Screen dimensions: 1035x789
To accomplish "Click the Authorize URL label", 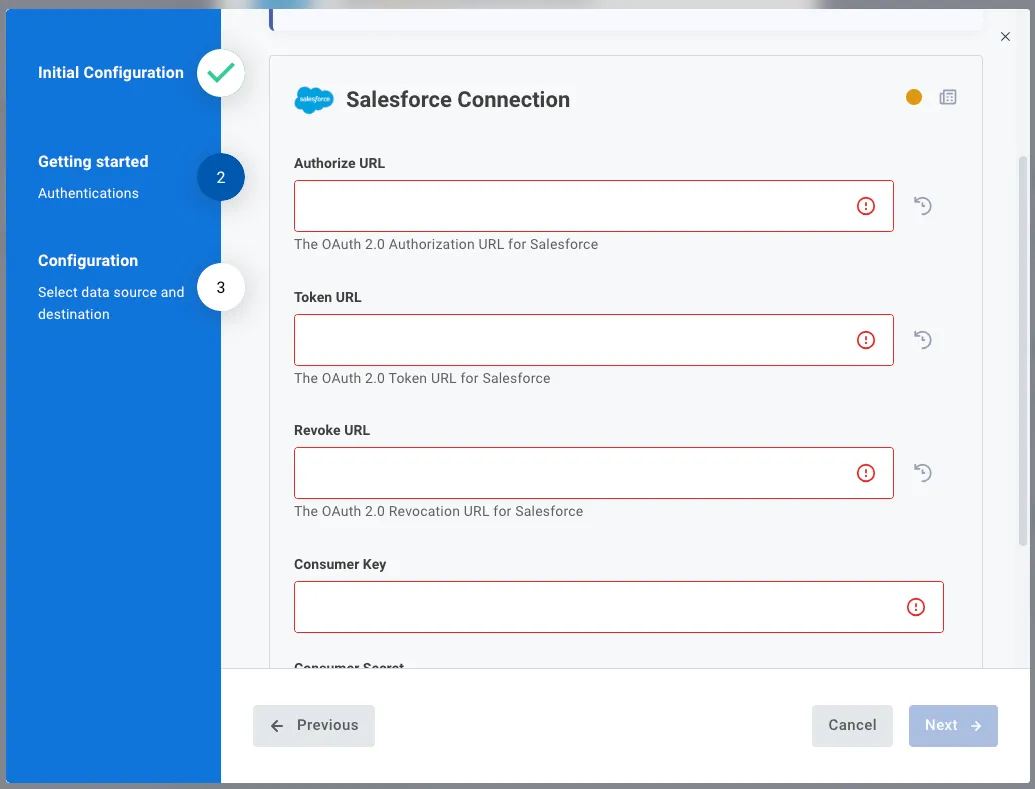I will click(339, 163).
